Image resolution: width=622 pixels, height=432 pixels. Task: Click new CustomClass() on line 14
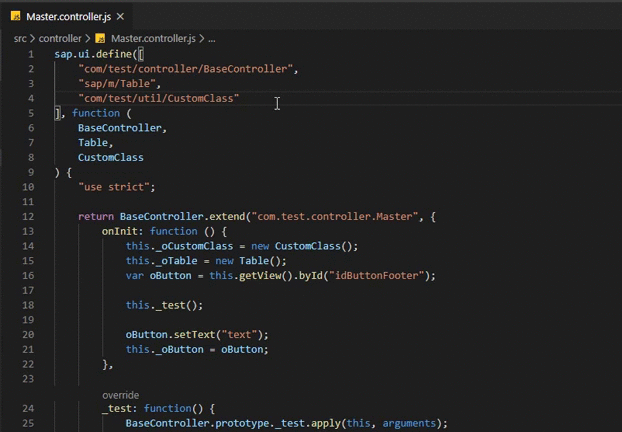coord(304,246)
